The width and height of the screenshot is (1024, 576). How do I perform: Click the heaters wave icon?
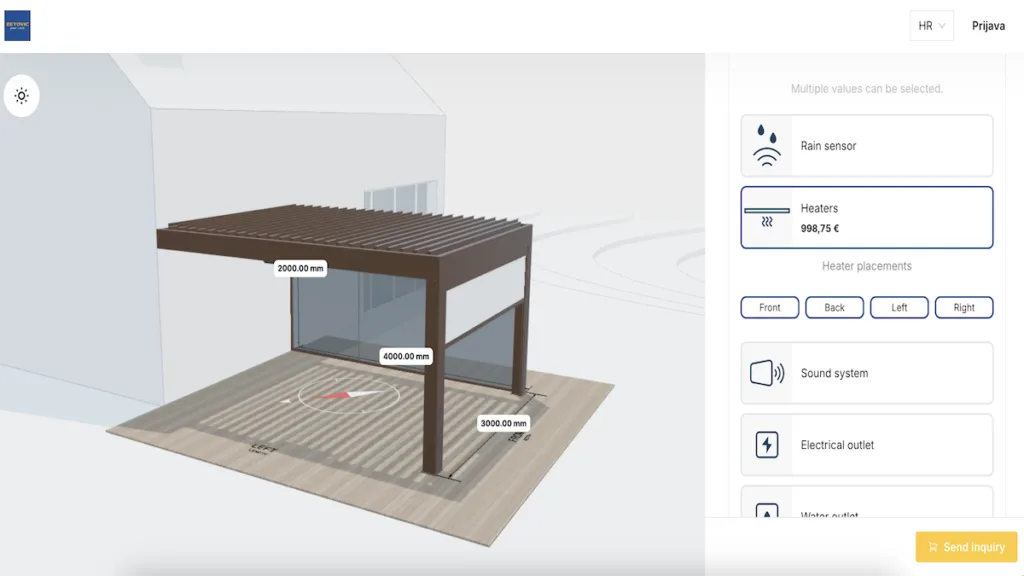pos(767,217)
